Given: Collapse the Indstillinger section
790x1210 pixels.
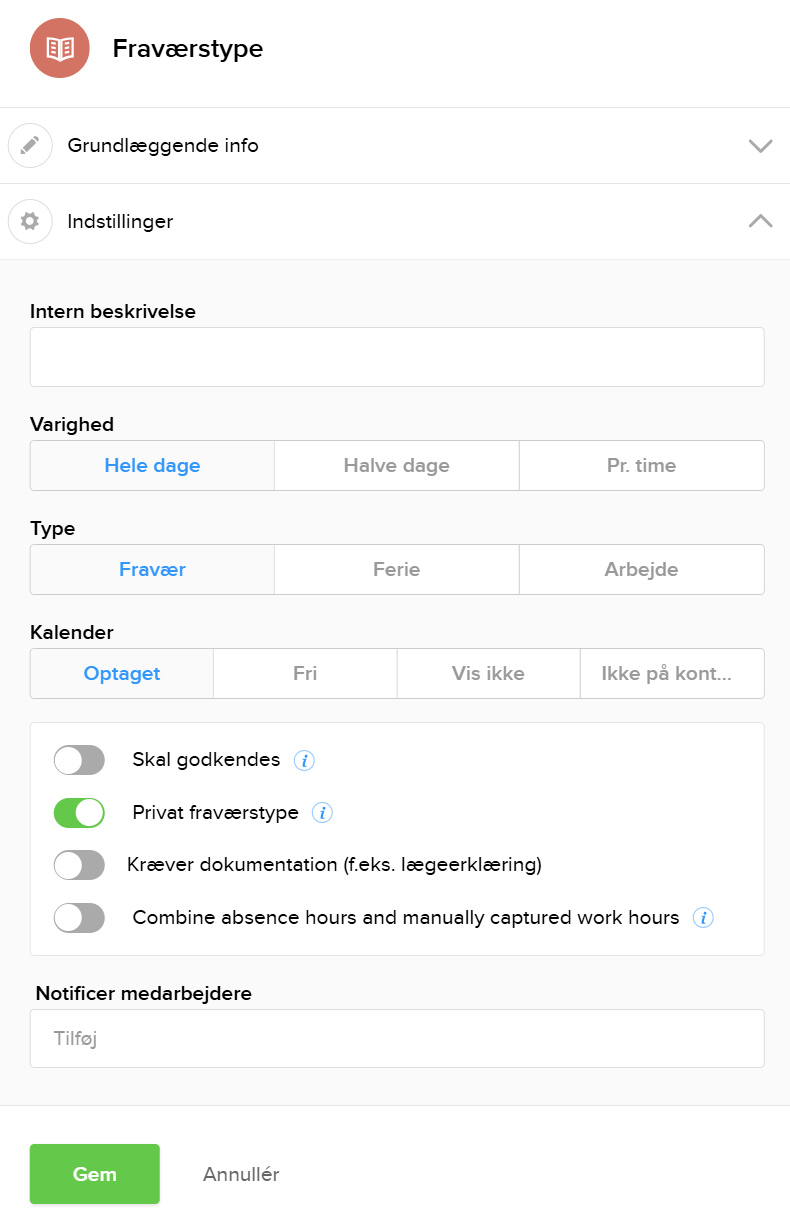Looking at the screenshot, I should (x=761, y=221).
